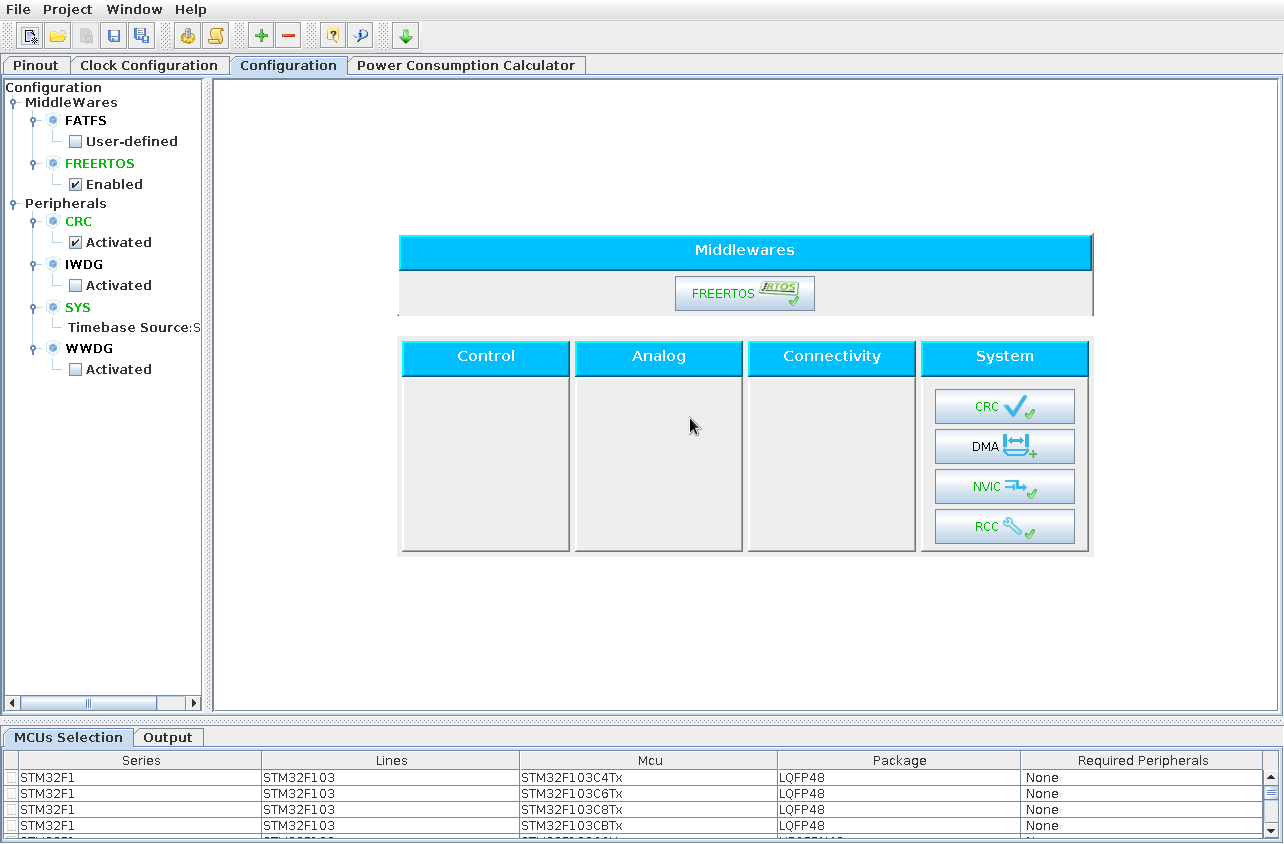The width and height of the screenshot is (1284, 844).
Task: Select the FATFS middleware label
Action: (x=86, y=121)
